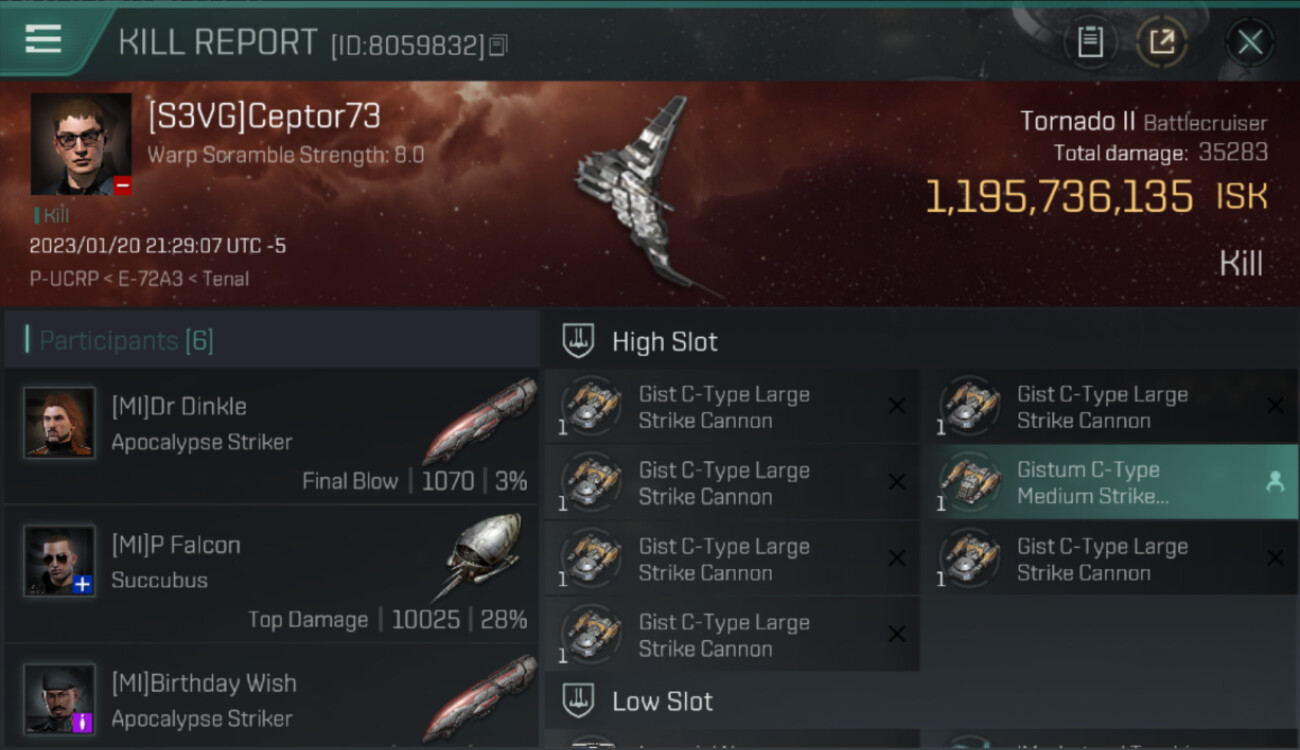Image resolution: width=1300 pixels, height=750 pixels.
Task: Select P Falcon's portrait
Action: pos(60,561)
